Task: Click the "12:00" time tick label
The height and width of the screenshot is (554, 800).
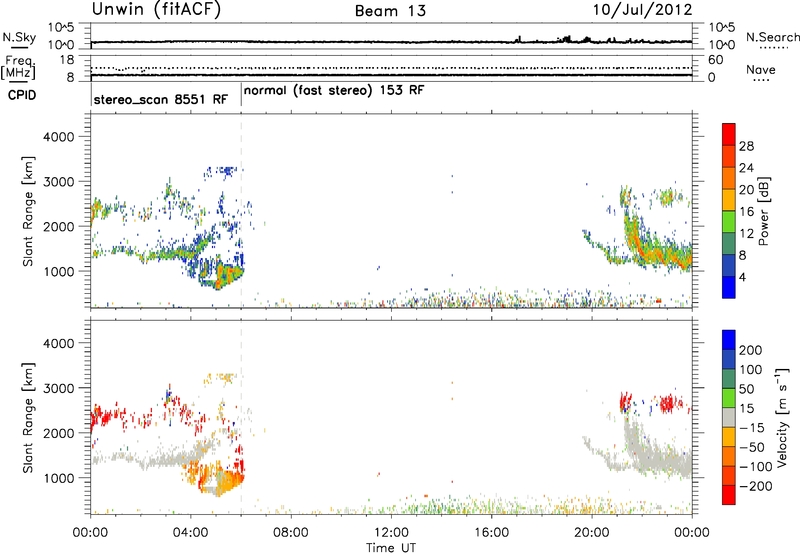Action: [x=391, y=533]
